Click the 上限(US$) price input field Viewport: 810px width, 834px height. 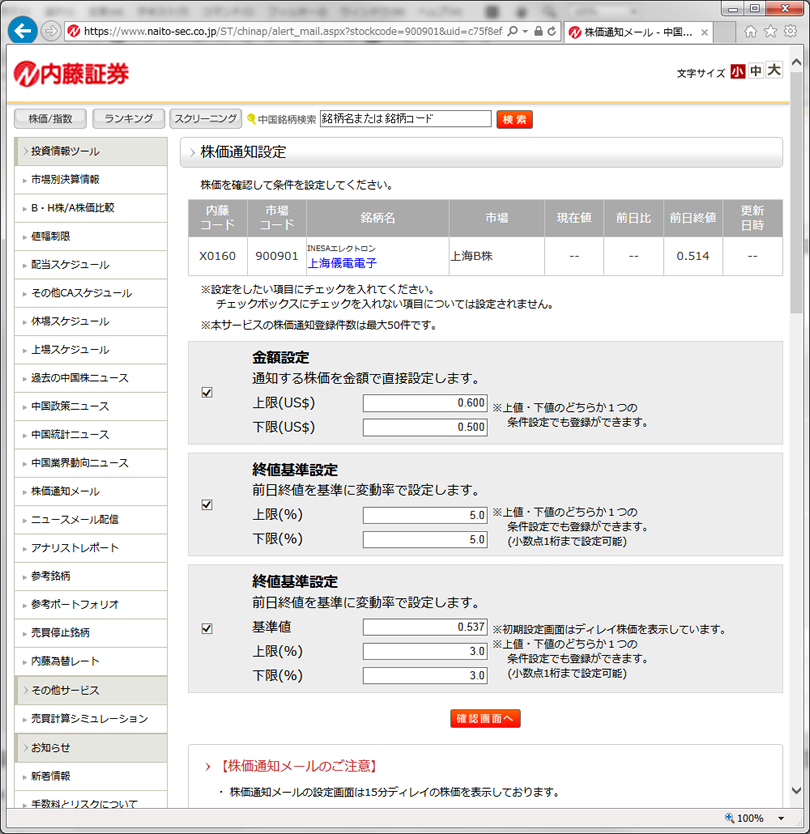point(425,403)
